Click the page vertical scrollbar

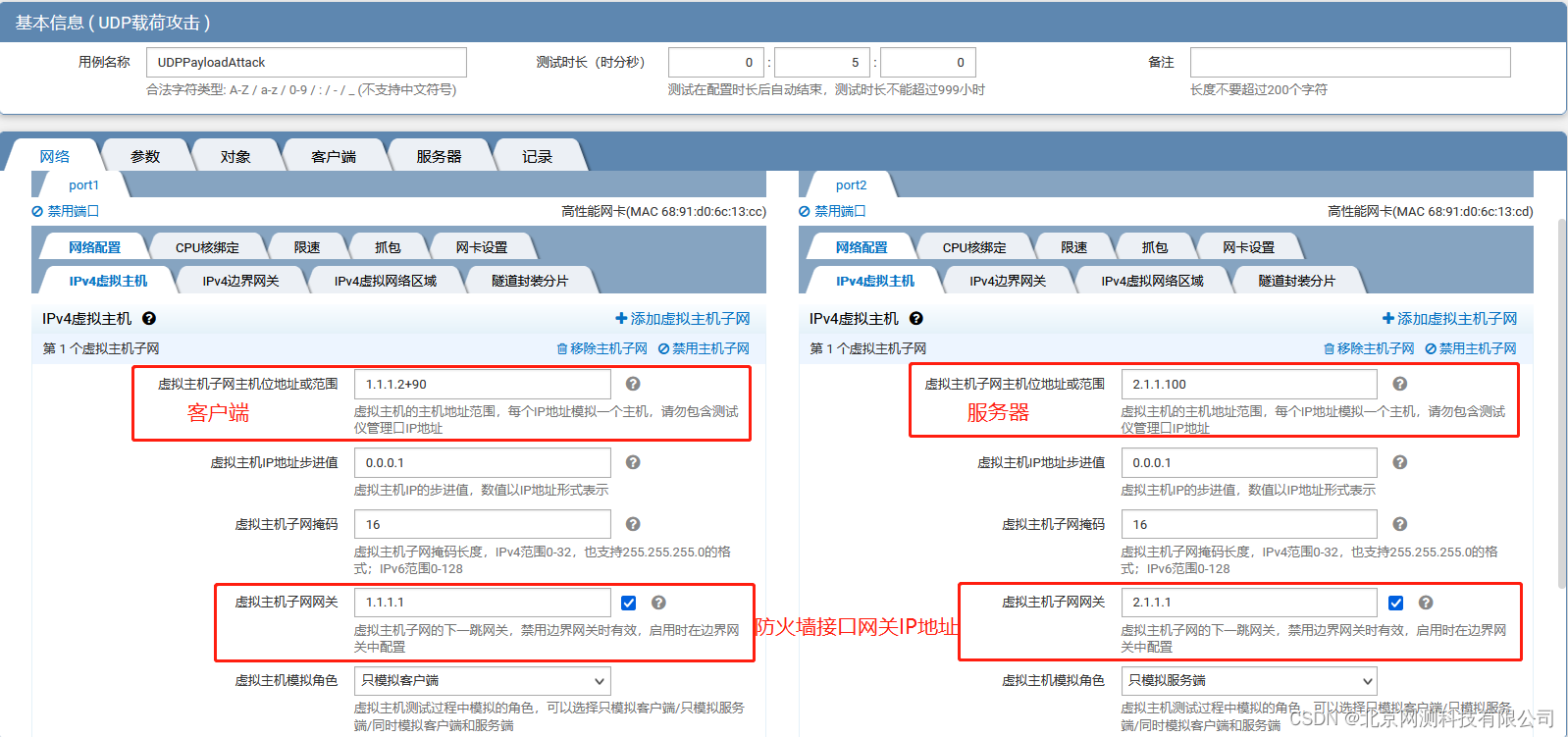[1562, 402]
